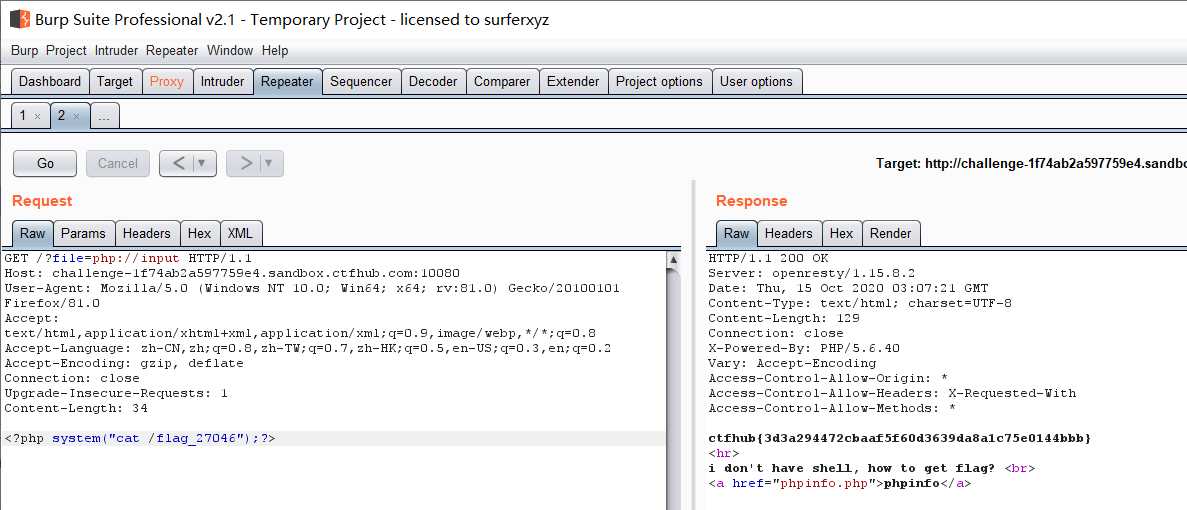Add a new Repeater tab via ellipsis

click(x=104, y=117)
